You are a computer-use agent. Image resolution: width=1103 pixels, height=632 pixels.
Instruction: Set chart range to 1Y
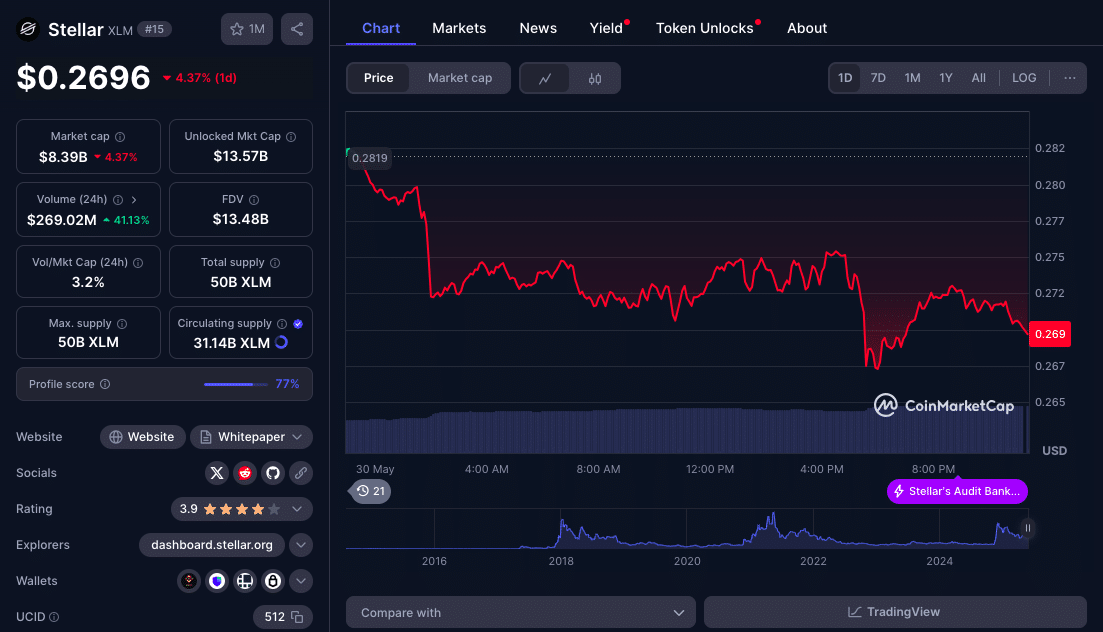tap(945, 78)
